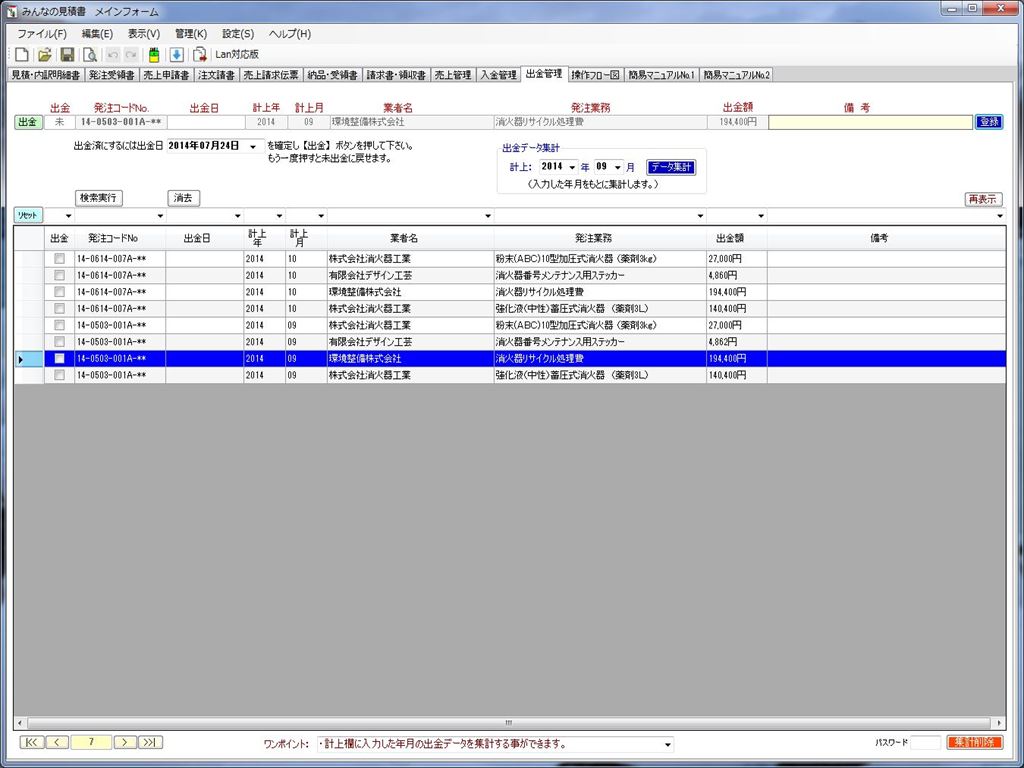The width and height of the screenshot is (1024, 768).
Task: Click the みんなの見積書 title bar app icon
Action: click(x=12, y=11)
